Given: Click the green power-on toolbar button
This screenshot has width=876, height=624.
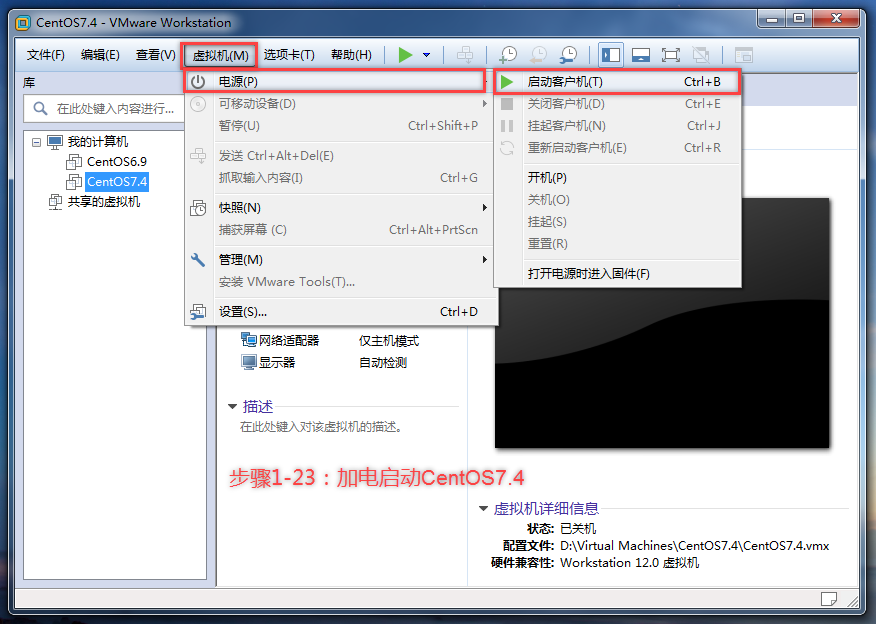Looking at the screenshot, I should 406,55.
